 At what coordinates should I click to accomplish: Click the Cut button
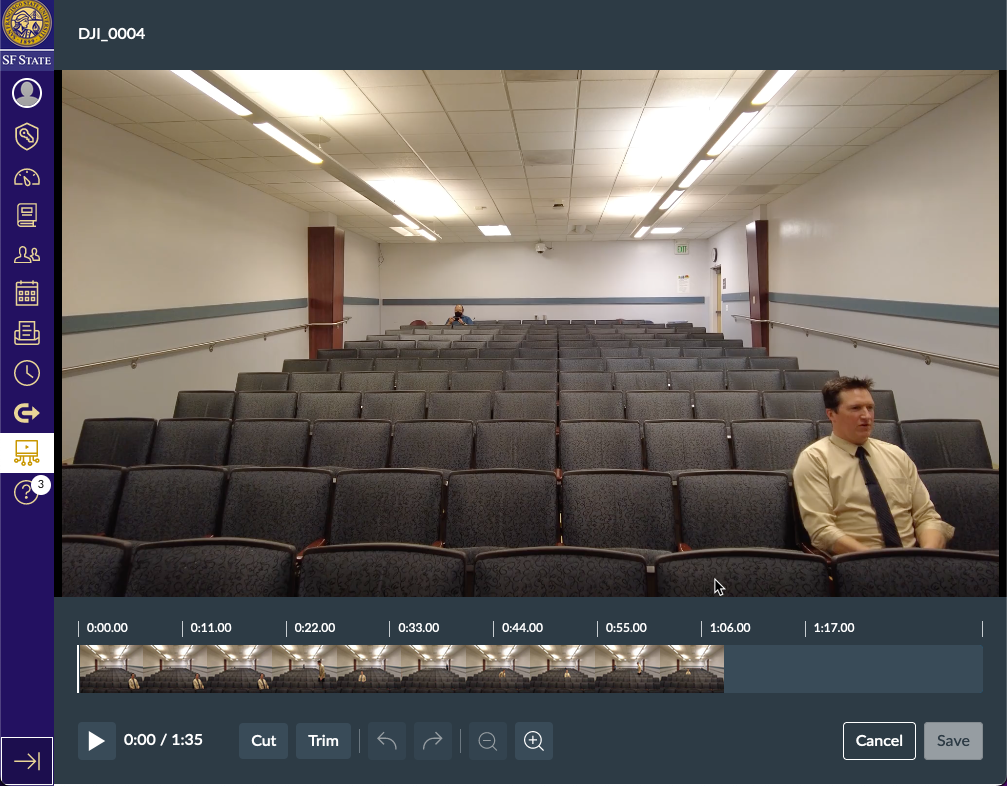click(263, 741)
